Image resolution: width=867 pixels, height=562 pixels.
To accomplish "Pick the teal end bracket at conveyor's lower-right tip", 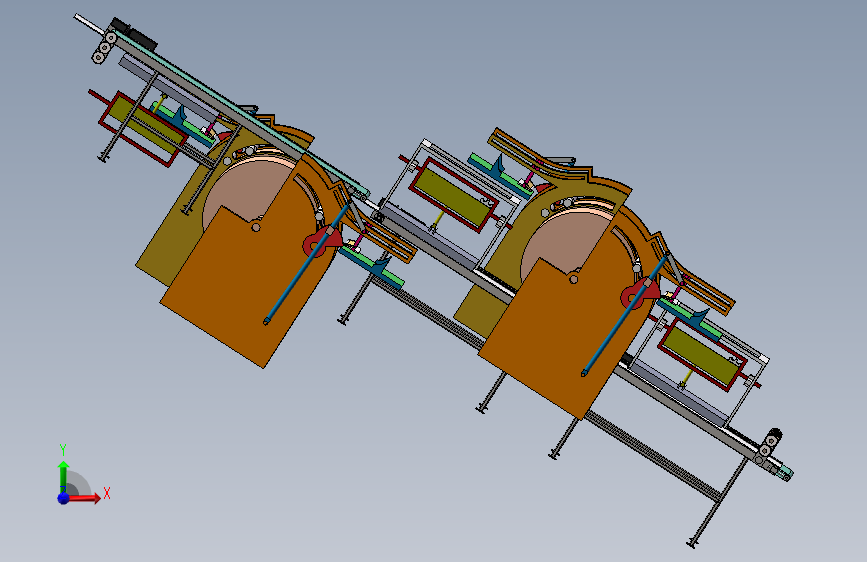I will (x=785, y=473).
